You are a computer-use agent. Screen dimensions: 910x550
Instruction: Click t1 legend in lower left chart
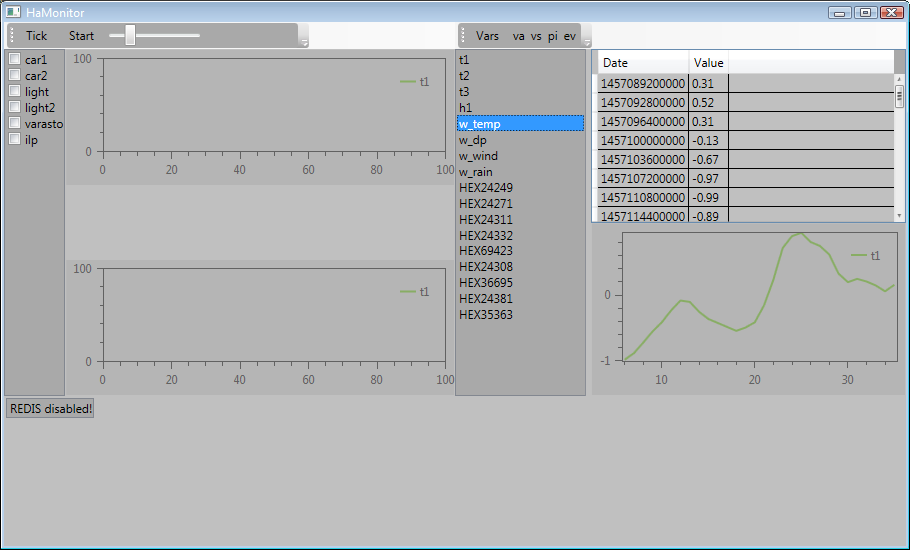tap(415, 292)
